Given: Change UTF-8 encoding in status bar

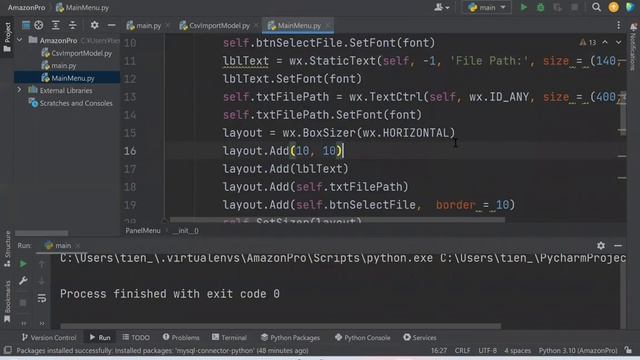Looking at the screenshot, I should [487, 351].
